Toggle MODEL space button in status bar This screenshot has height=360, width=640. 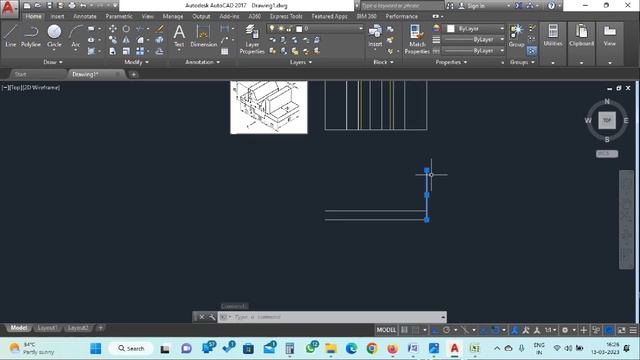(x=386, y=330)
